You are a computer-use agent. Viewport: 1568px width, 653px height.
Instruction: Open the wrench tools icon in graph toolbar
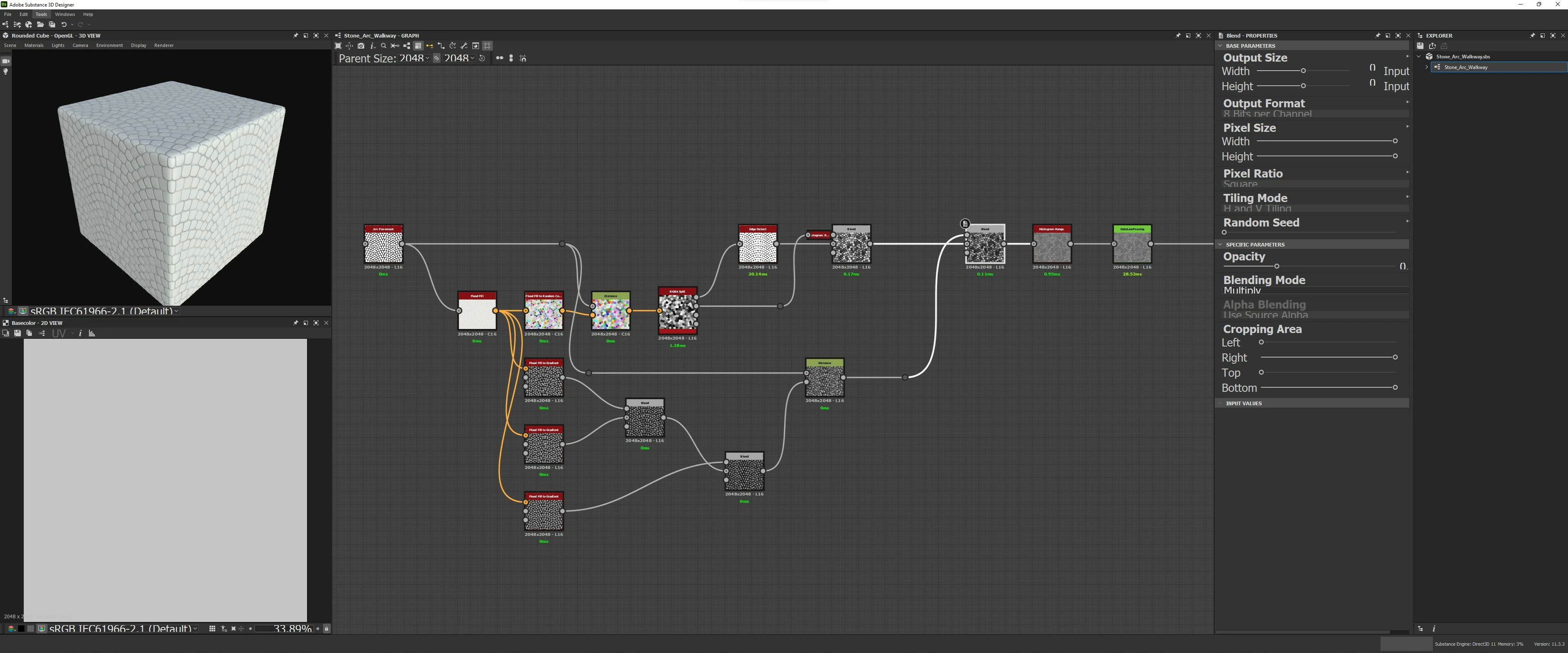click(464, 46)
